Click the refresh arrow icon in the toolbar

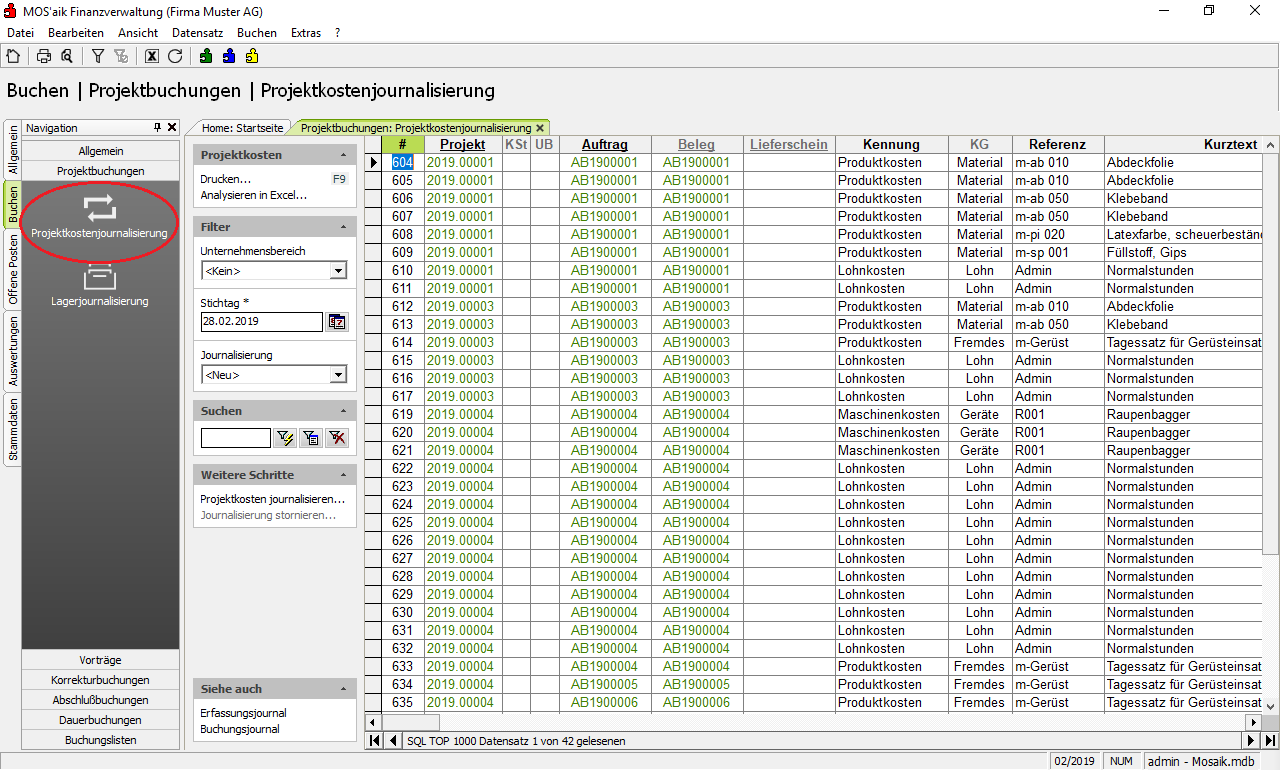[x=175, y=56]
